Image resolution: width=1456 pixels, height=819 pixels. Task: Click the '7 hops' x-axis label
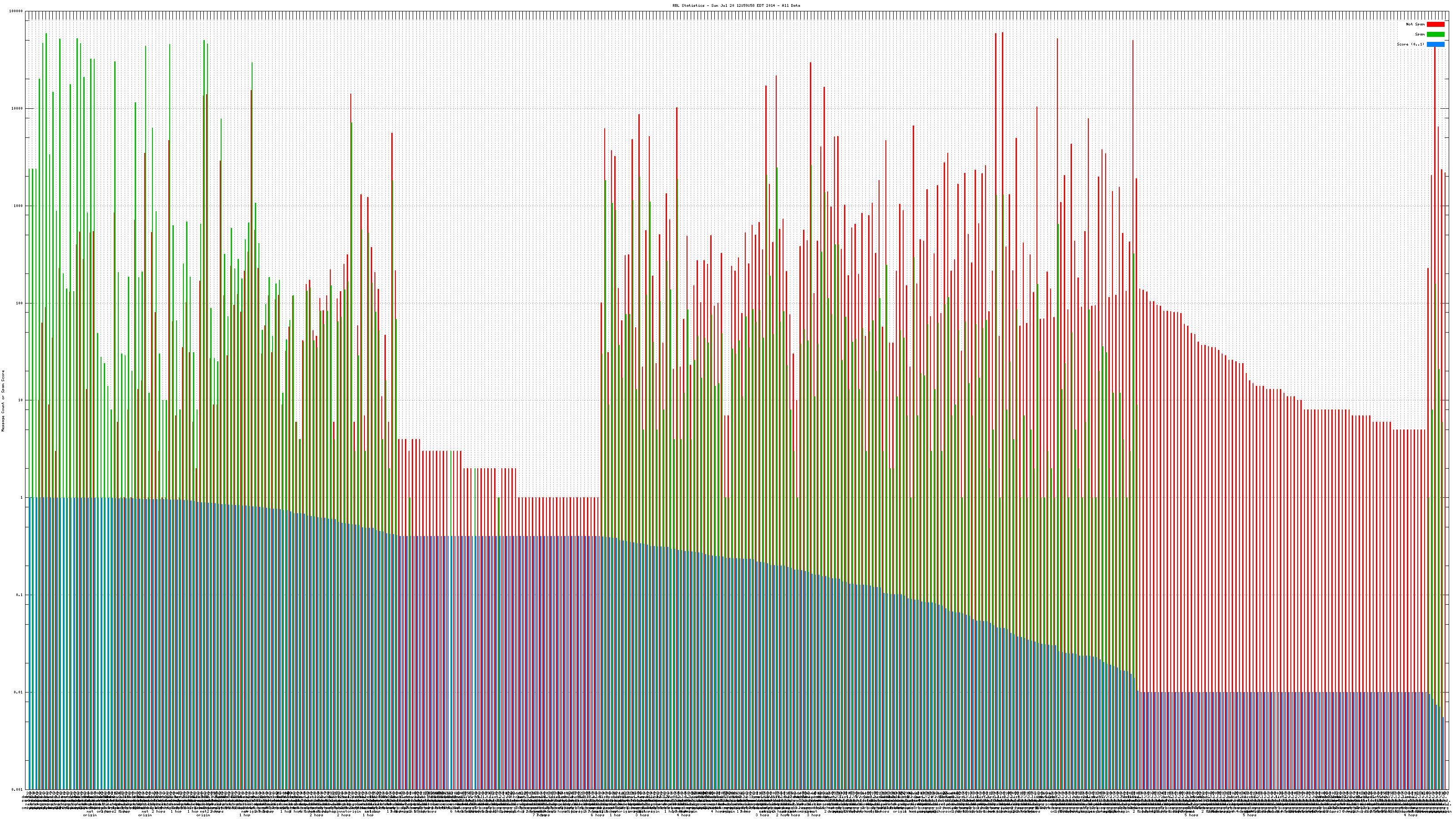(x=541, y=815)
